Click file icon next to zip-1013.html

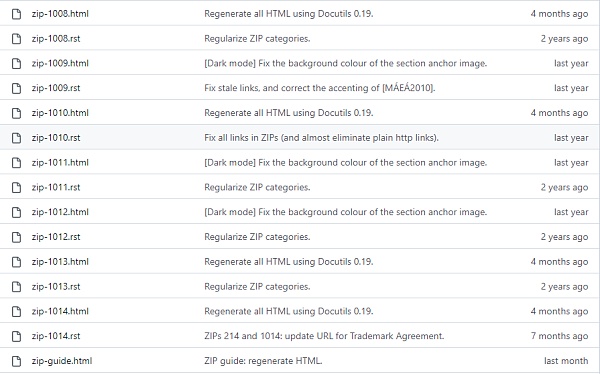[16, 262]
